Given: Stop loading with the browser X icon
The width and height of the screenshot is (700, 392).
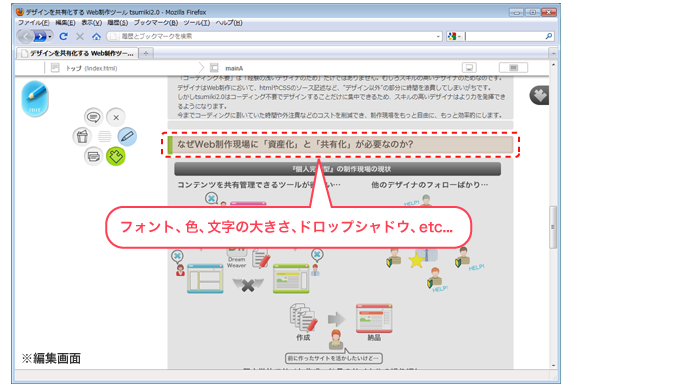Looking at the screenshot, I should 80,36.
